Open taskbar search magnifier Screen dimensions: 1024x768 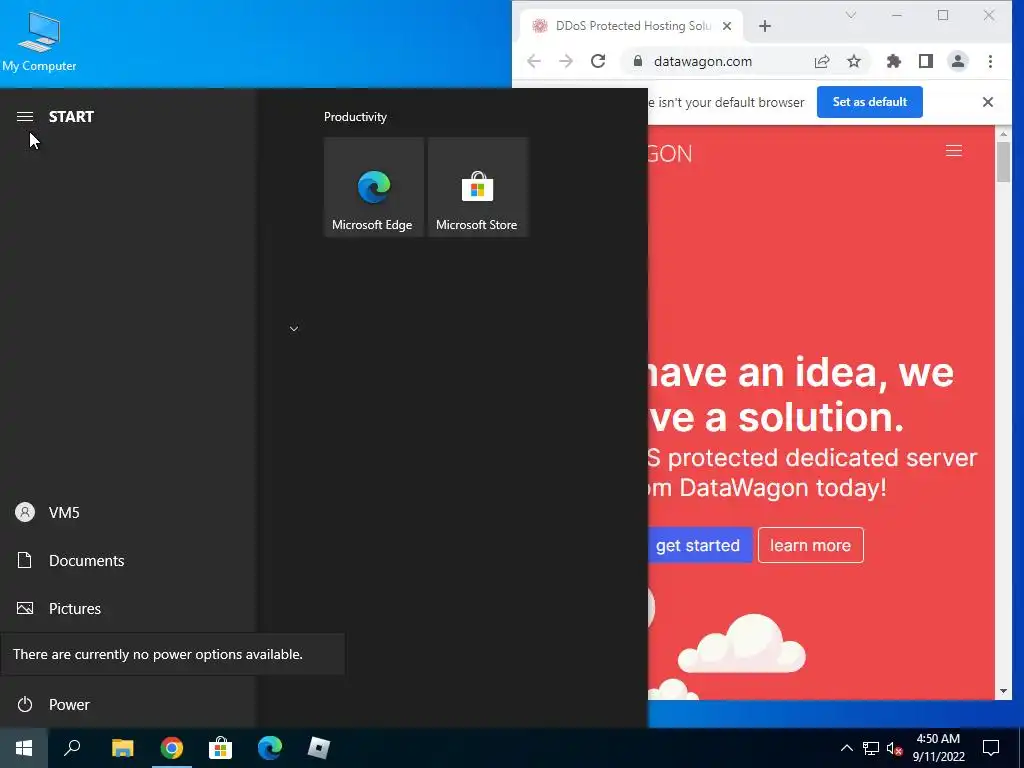72,748
